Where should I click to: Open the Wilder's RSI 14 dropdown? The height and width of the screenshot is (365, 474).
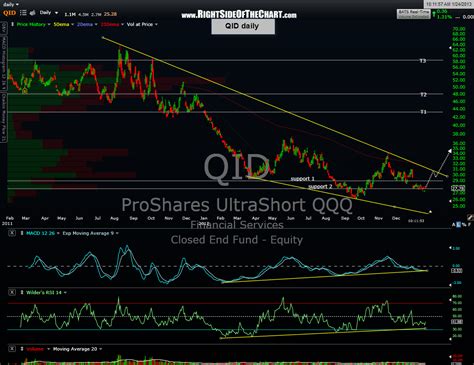(x=46, y=292)
